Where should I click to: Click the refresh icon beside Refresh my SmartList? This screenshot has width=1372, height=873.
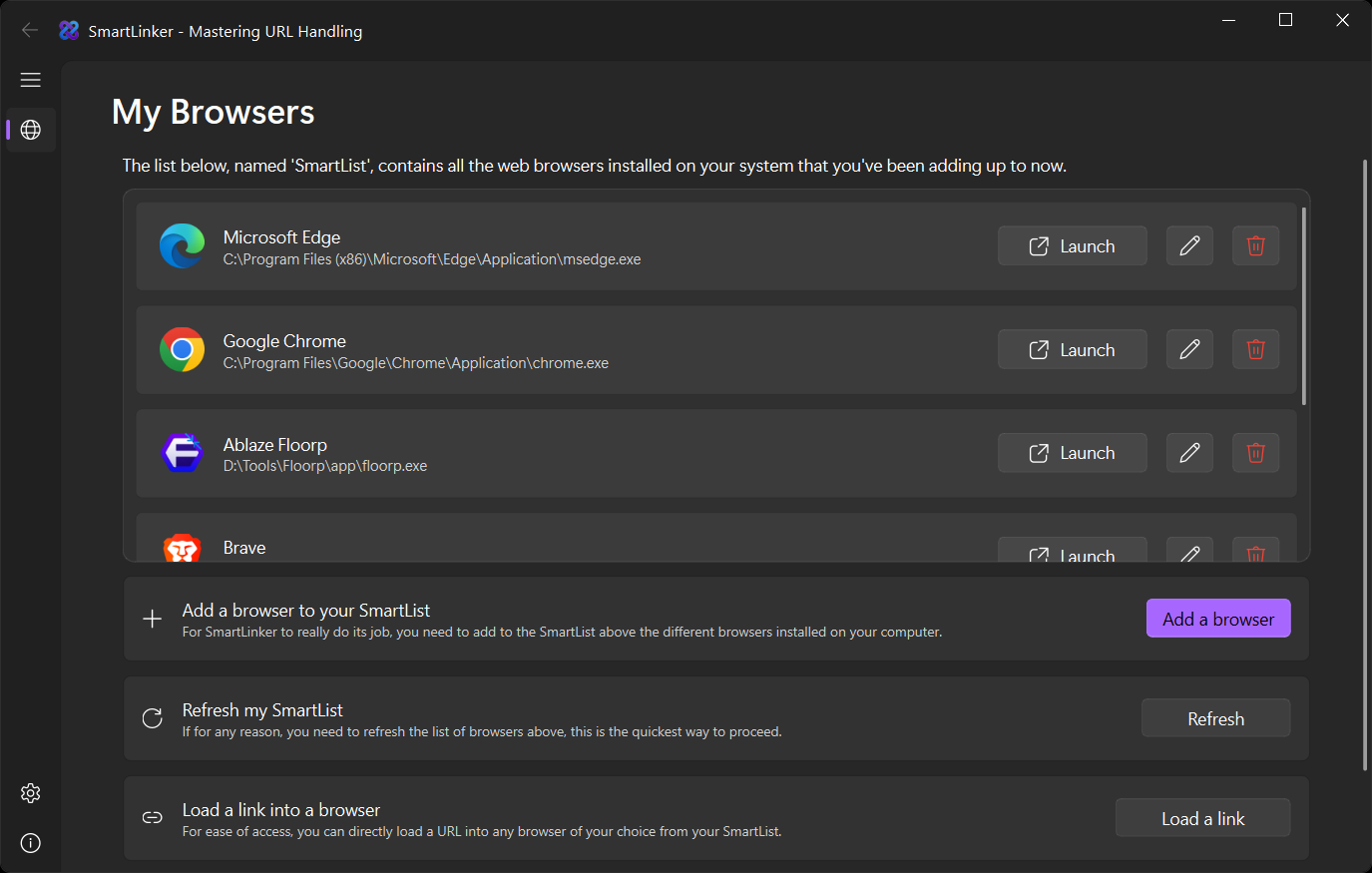point(152,718)
